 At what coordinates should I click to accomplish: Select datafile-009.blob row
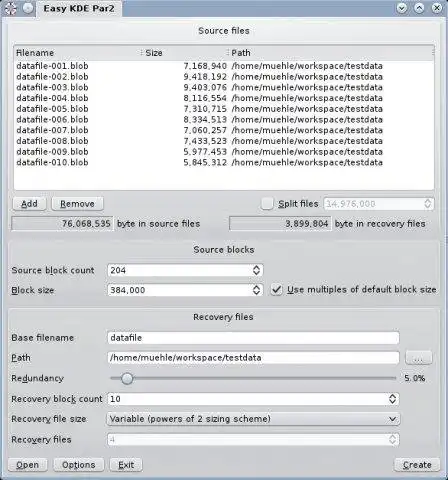point(224,152)
